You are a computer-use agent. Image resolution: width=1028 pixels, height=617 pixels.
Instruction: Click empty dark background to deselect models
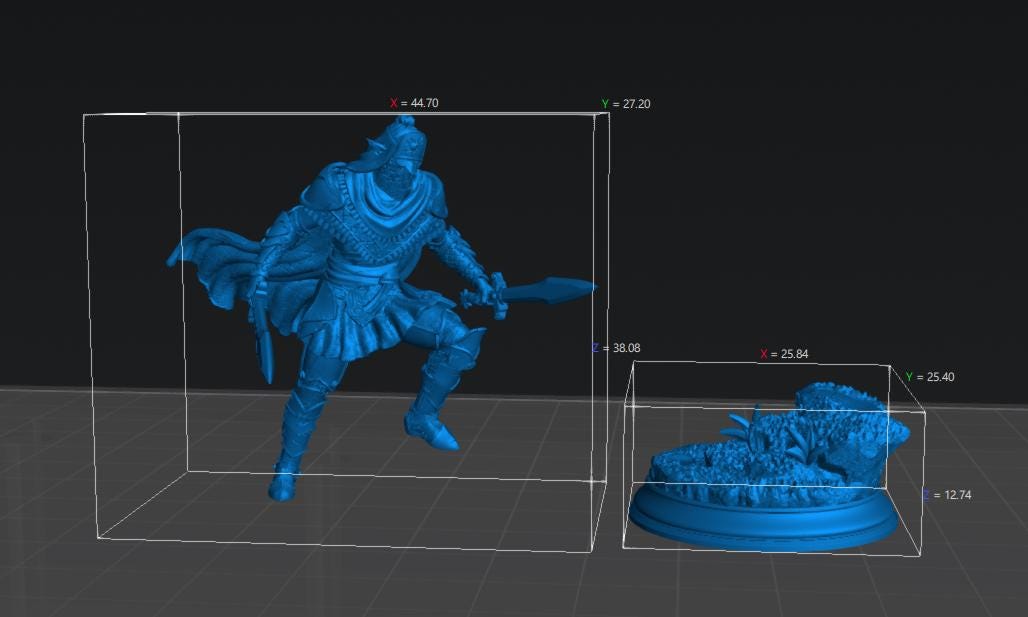(x=787, y=164)
